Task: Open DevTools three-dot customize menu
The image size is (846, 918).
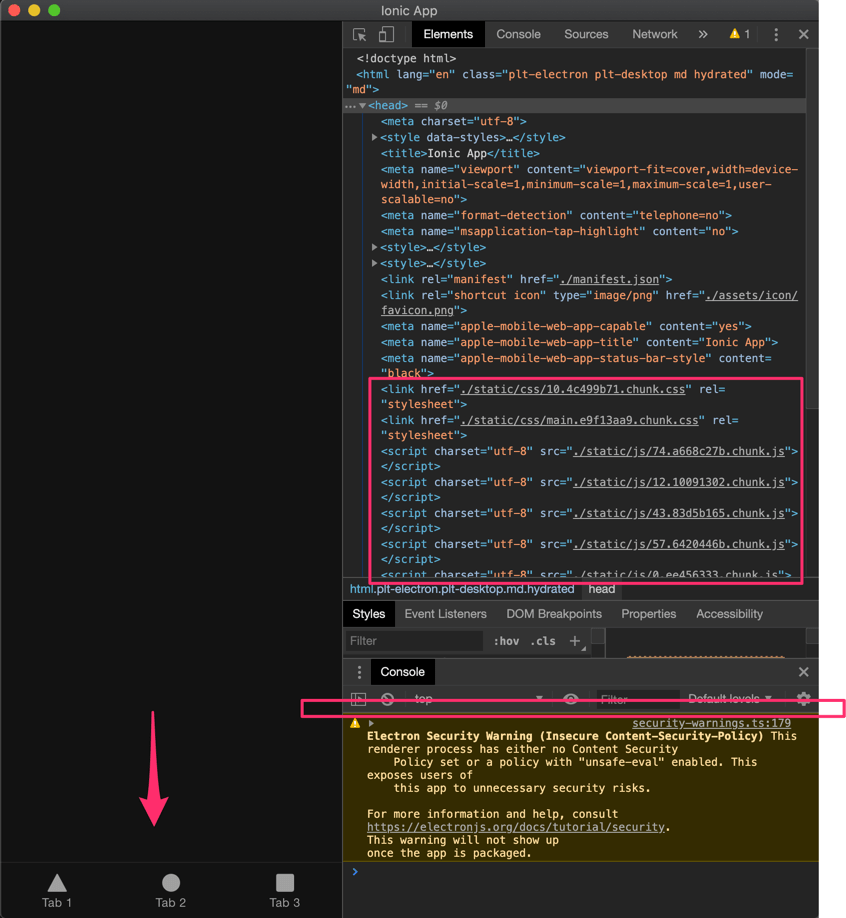Action: [776, 35]
